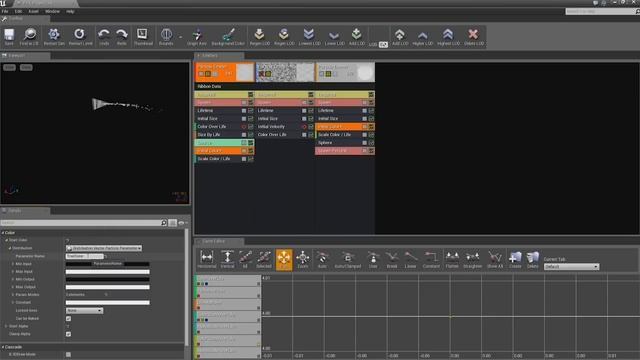
Task: Toggle Can be Baked checkbox
Action: point(68,318)
